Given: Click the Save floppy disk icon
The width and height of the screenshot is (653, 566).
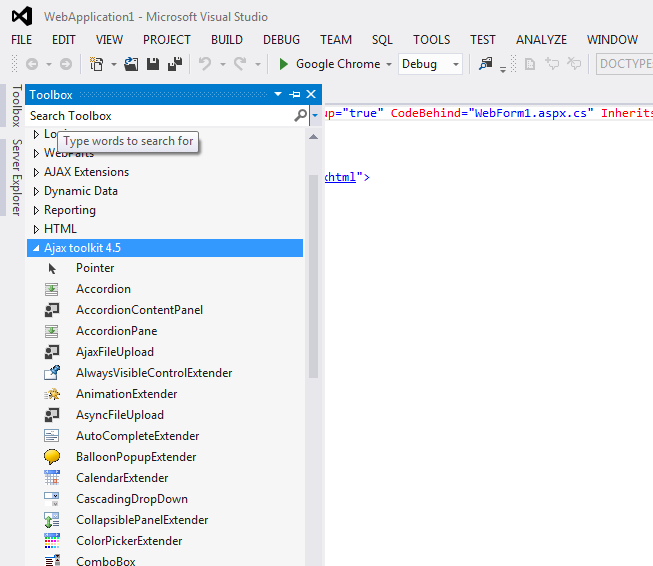Looking at the screenshot, I should (x=153, y=64).
